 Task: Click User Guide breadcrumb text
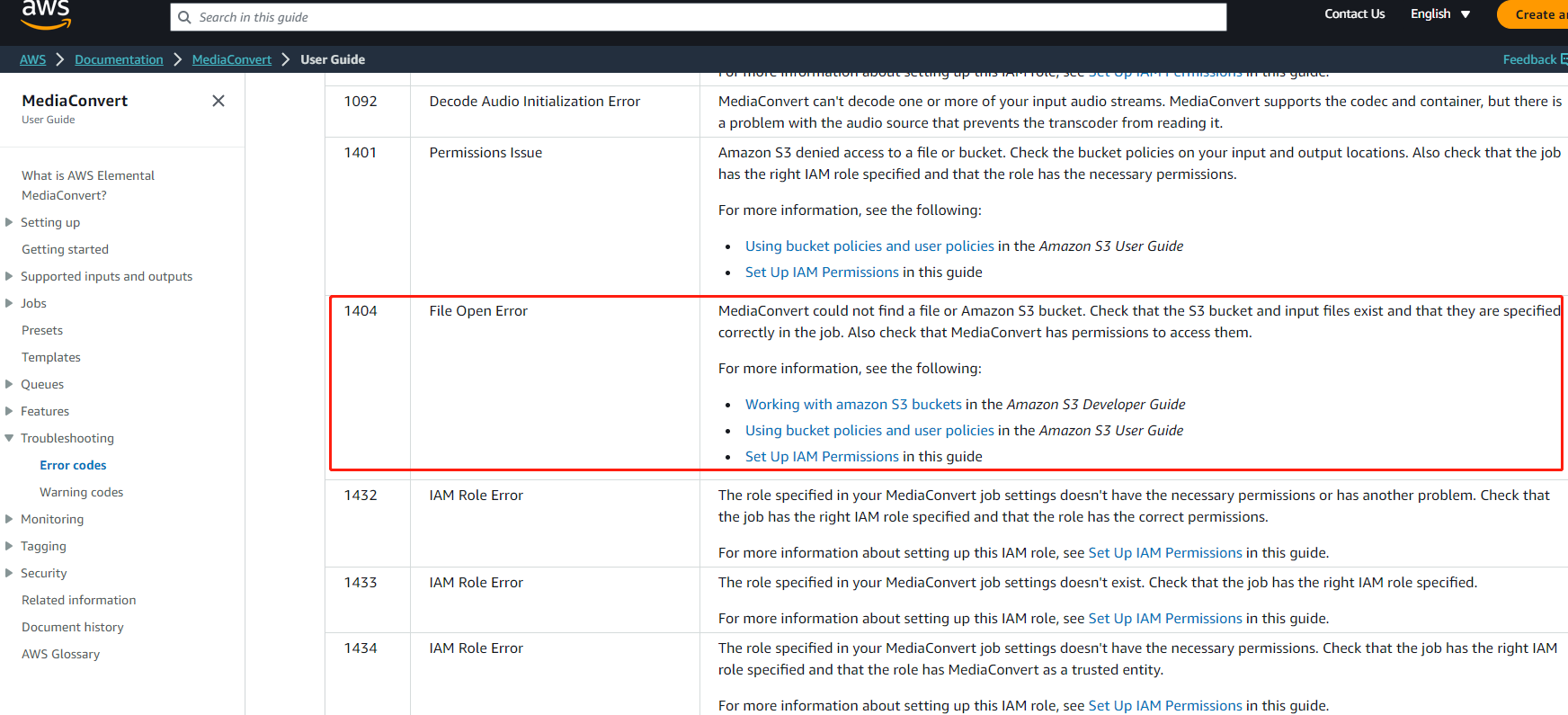(333, 59)
